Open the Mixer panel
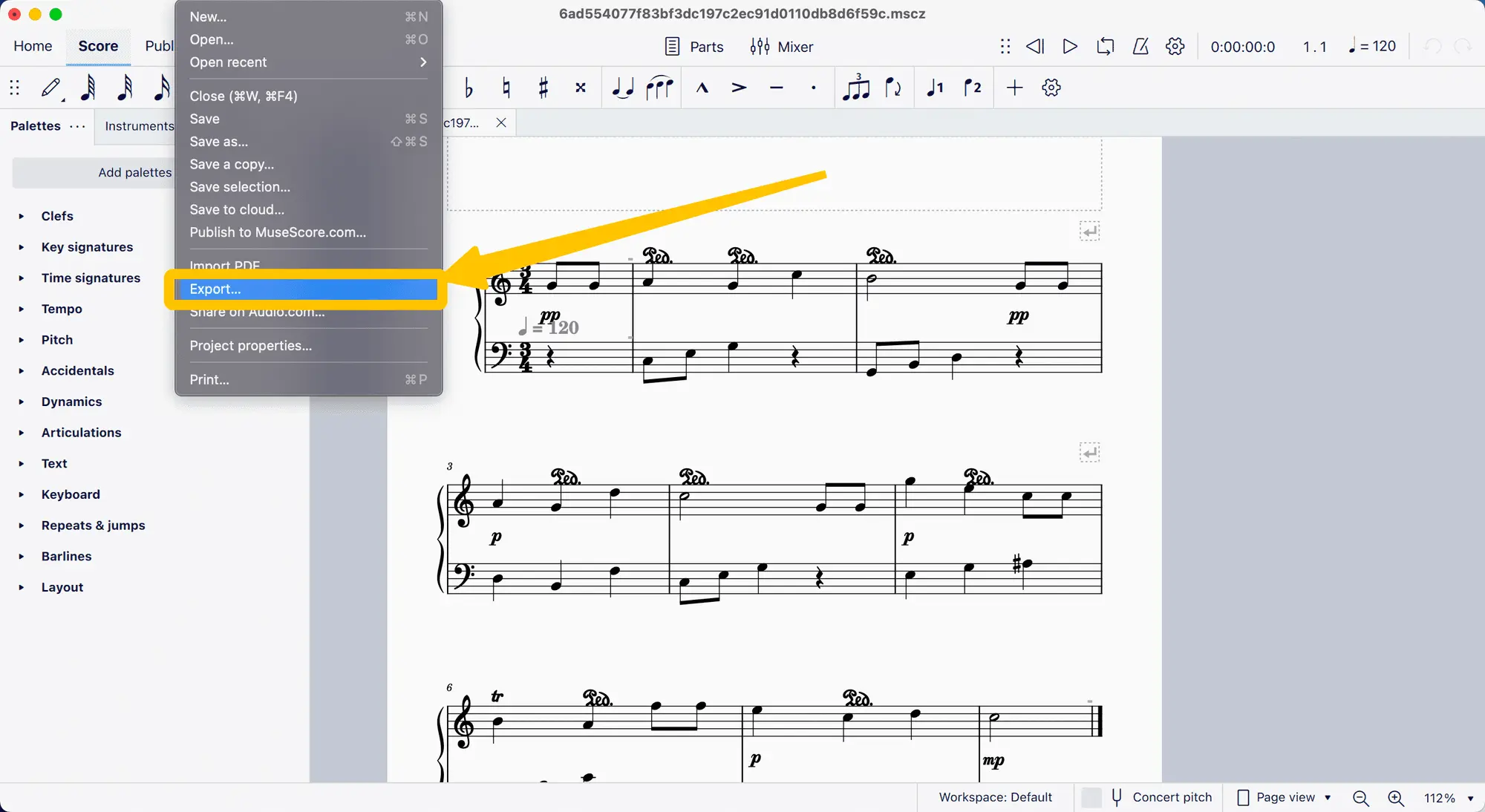 (x=782, y=47)
